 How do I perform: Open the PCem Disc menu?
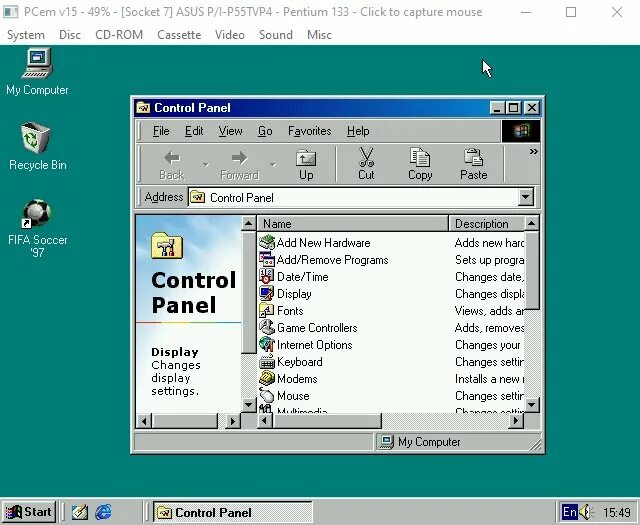[70, 35]
